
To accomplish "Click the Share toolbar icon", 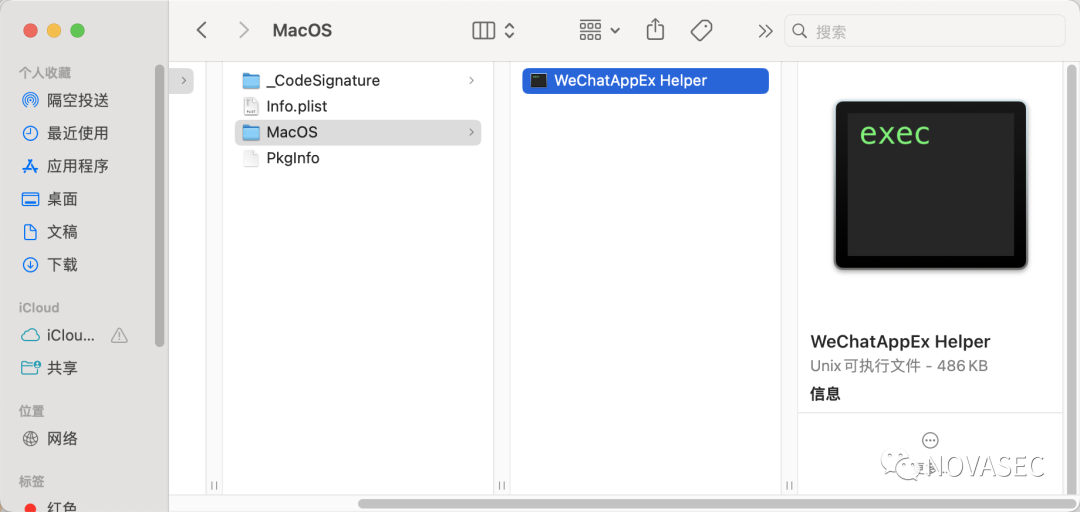I will (x=655, y=30).
